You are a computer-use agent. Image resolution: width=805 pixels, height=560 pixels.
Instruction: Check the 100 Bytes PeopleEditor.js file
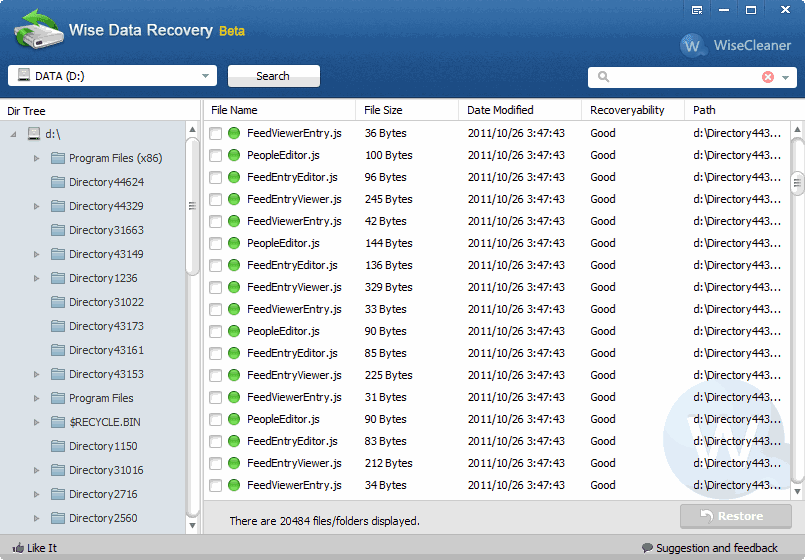(216, 156)
